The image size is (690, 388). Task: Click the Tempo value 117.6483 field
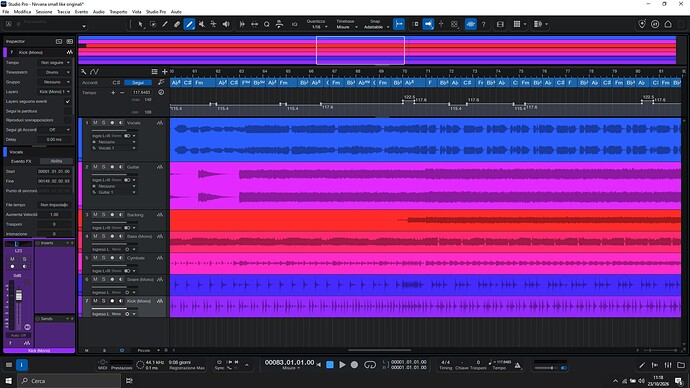pos(141,92)
